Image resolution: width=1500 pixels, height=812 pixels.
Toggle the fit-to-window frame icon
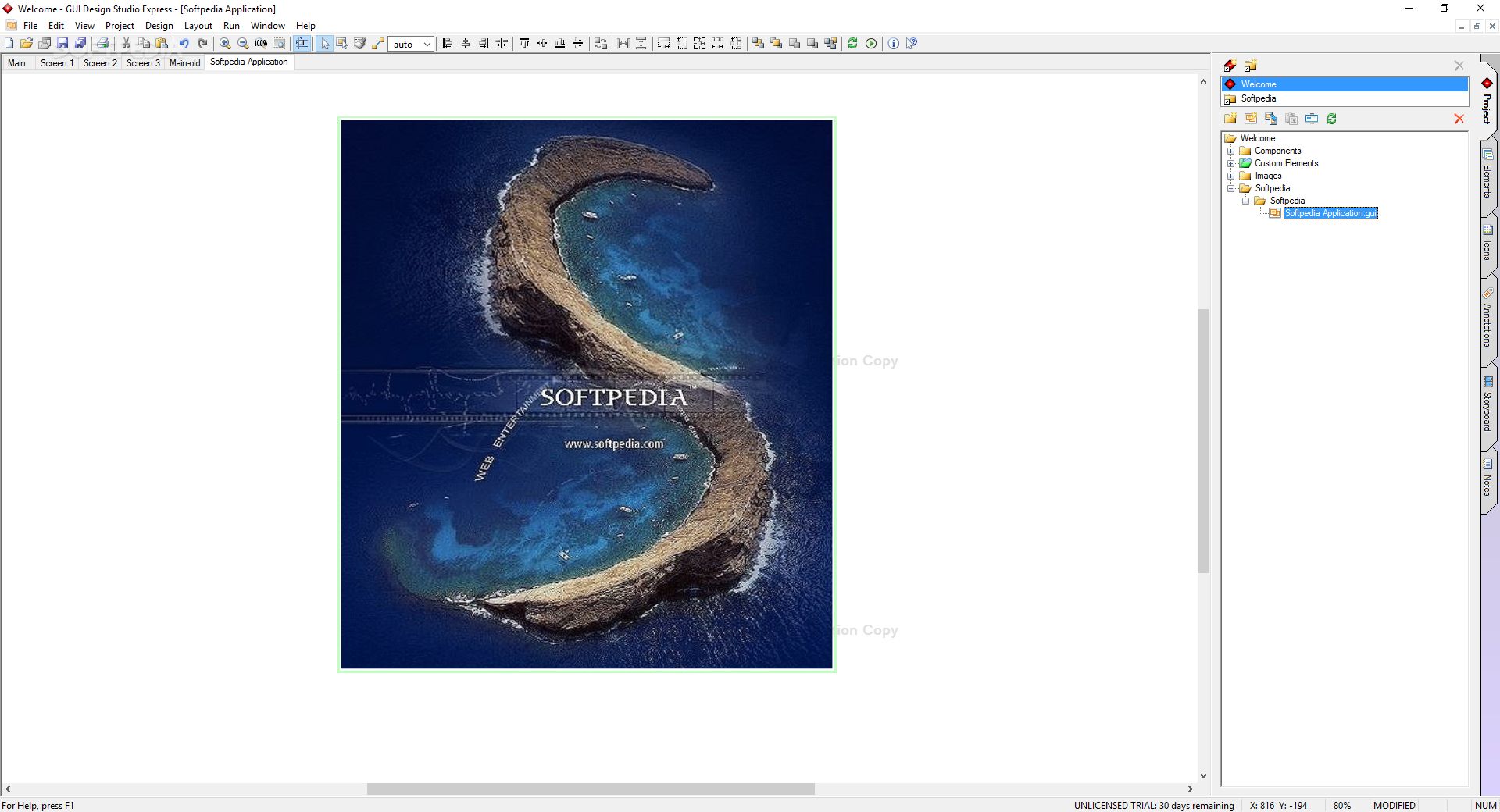tap(302, 44)
